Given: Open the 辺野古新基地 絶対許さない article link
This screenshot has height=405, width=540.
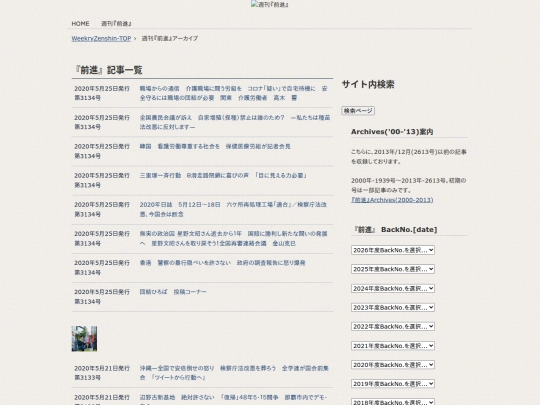Looking at the screenshot, I should pos(233,399).
